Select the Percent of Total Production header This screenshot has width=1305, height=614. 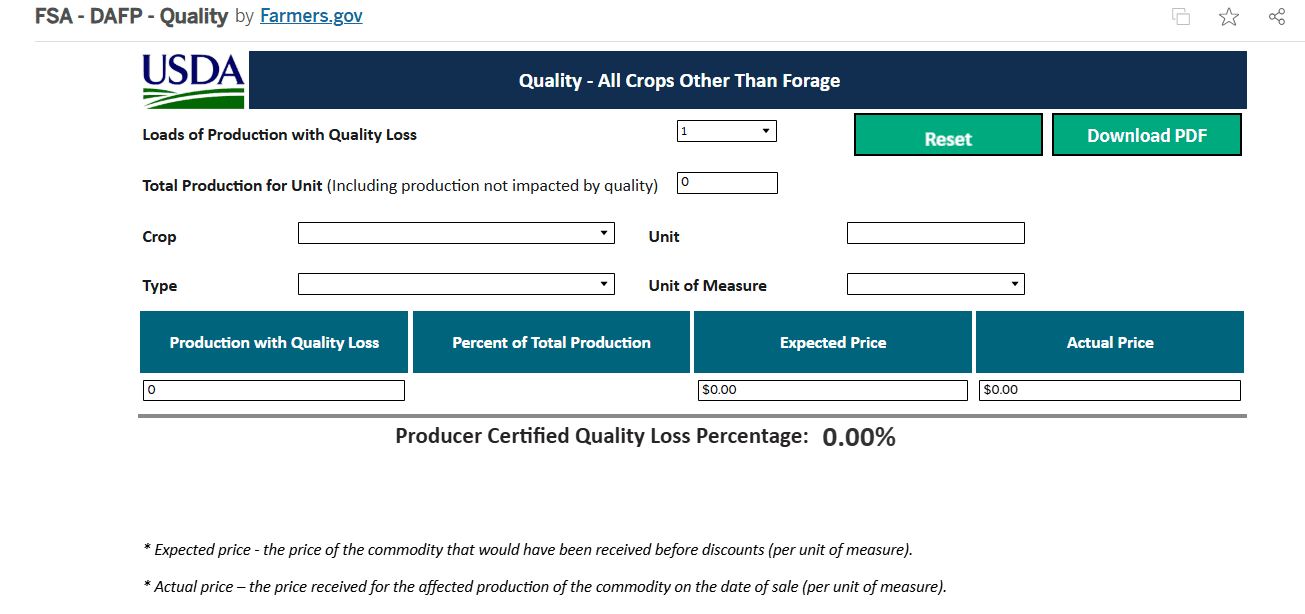(x=551, y=342)
